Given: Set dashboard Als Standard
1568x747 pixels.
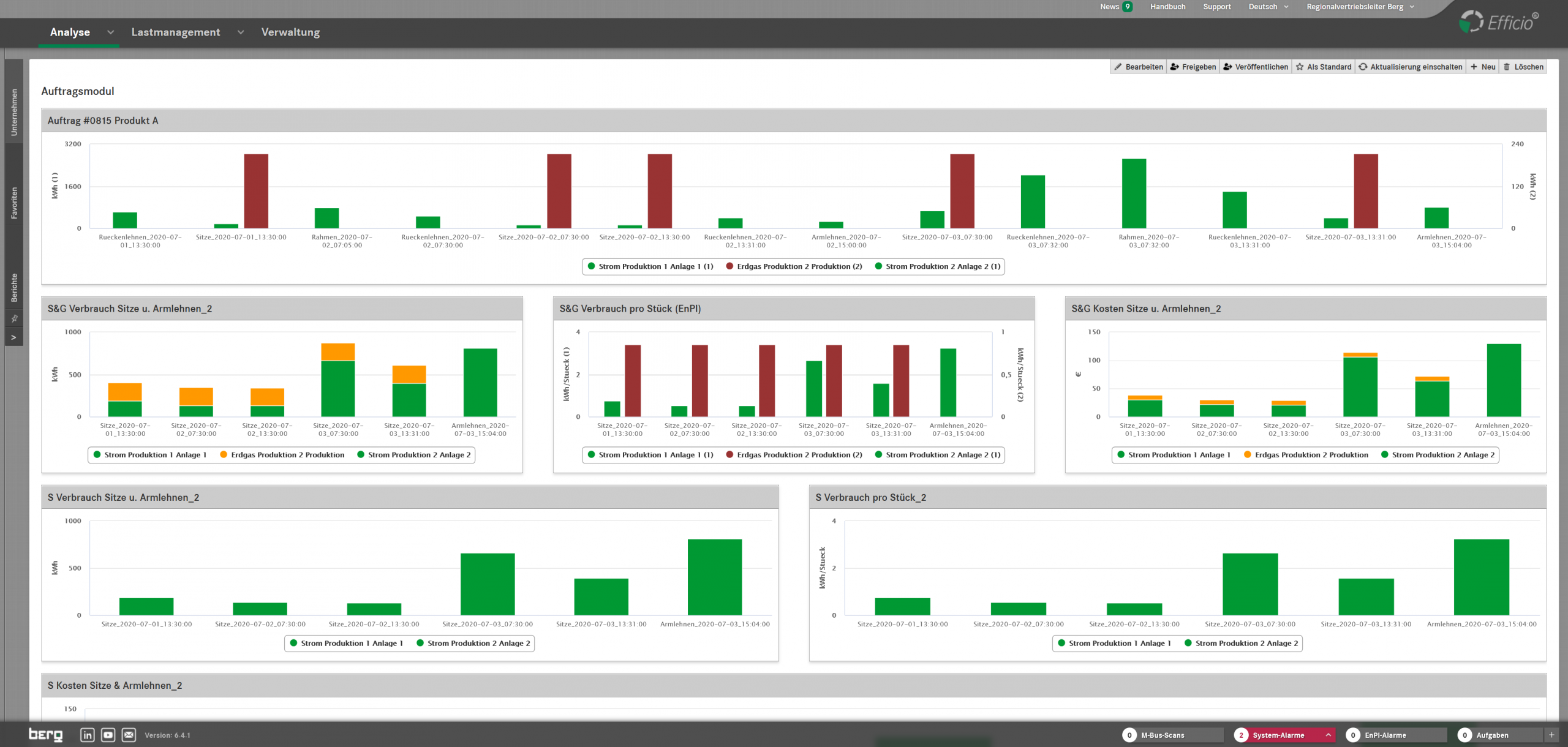Looking at the screenshot, I should [1324, 67].
